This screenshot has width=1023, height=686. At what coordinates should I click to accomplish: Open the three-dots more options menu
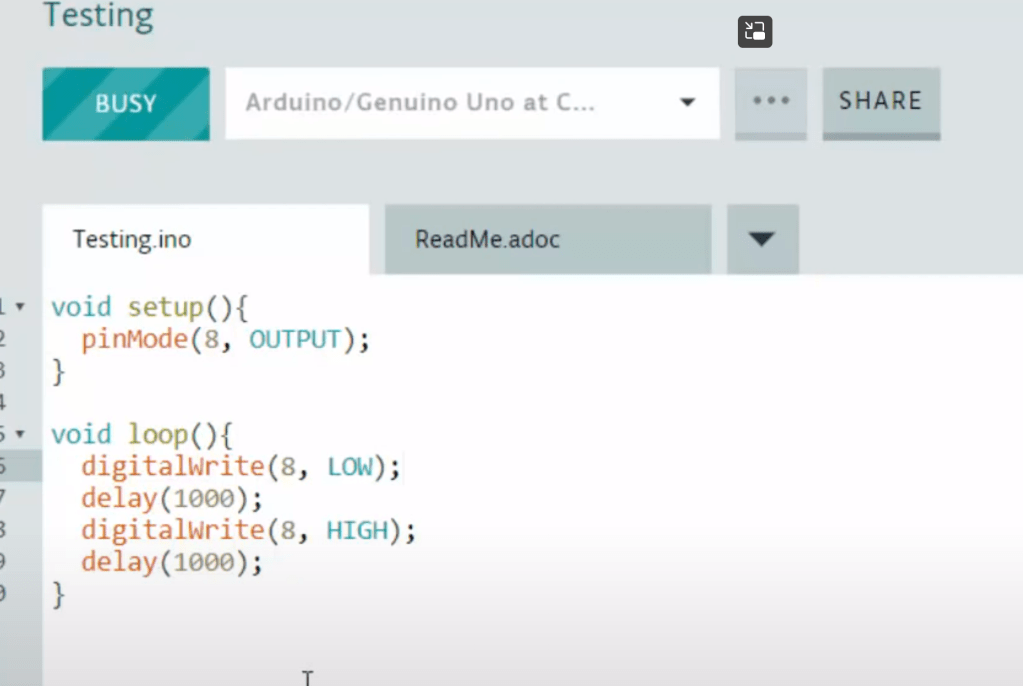[x=771, y=102]
